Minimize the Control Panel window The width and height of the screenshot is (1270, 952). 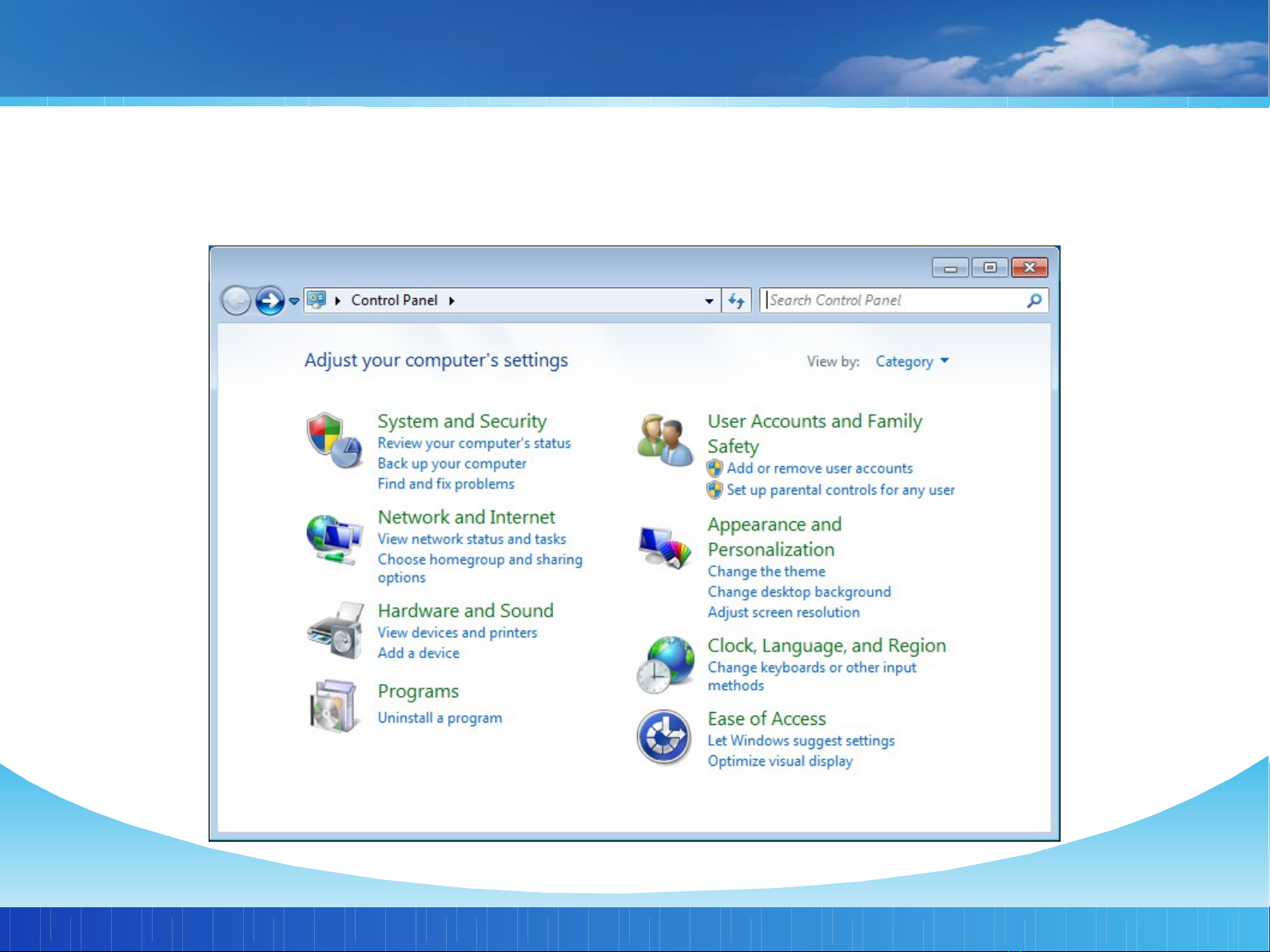tap(950, 268)
